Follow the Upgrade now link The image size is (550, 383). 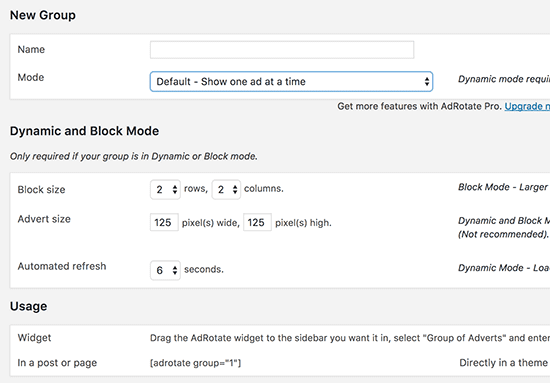[x=527, y=106]
